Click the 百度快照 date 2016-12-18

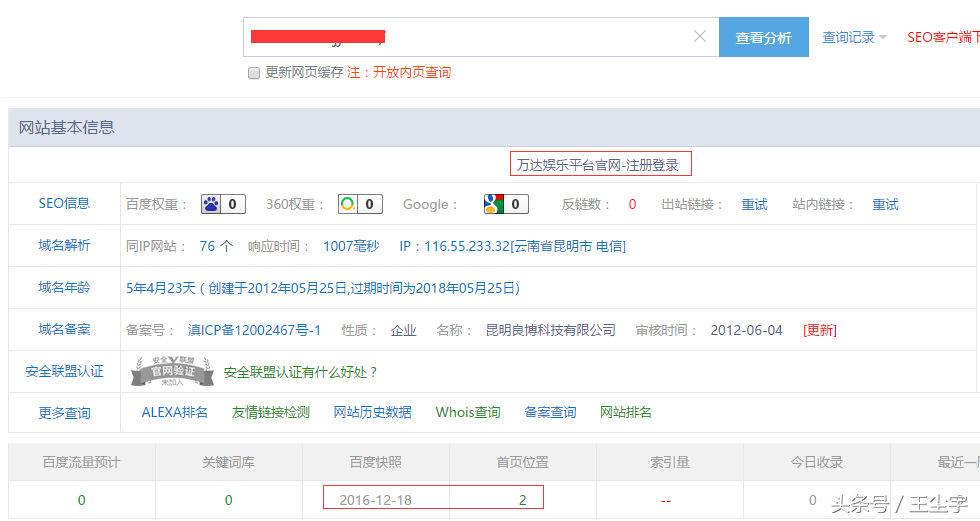point(376,500)
